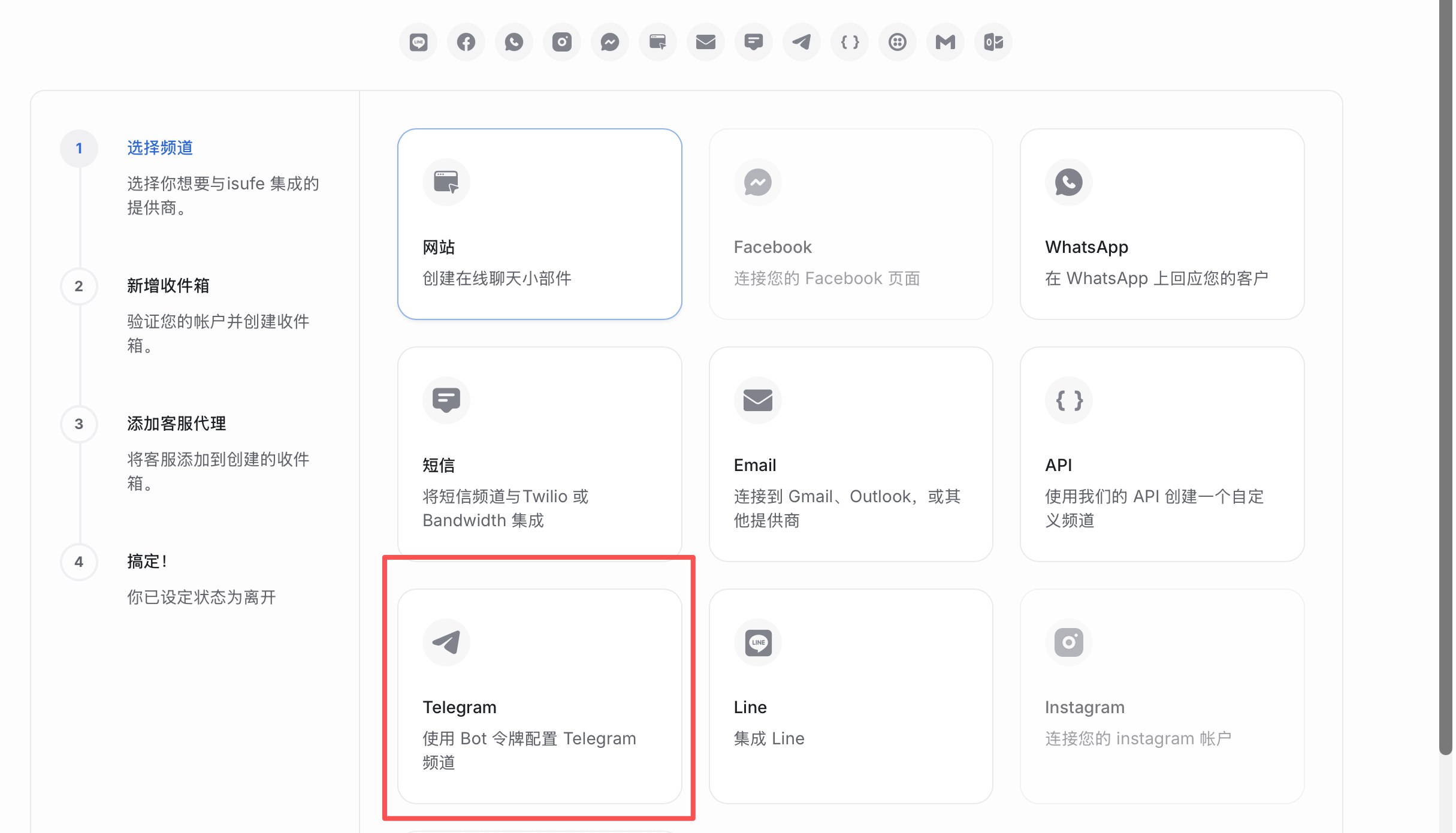
Task: Choose the 短信 SMS channel card
Action: [x=539, y=453]
